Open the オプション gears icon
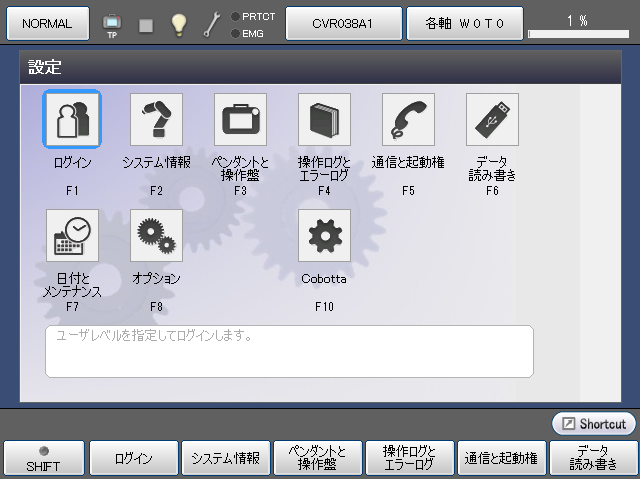The width and height of the screenshot is (640, 479). pyautogui.click(x=156, y=235)
